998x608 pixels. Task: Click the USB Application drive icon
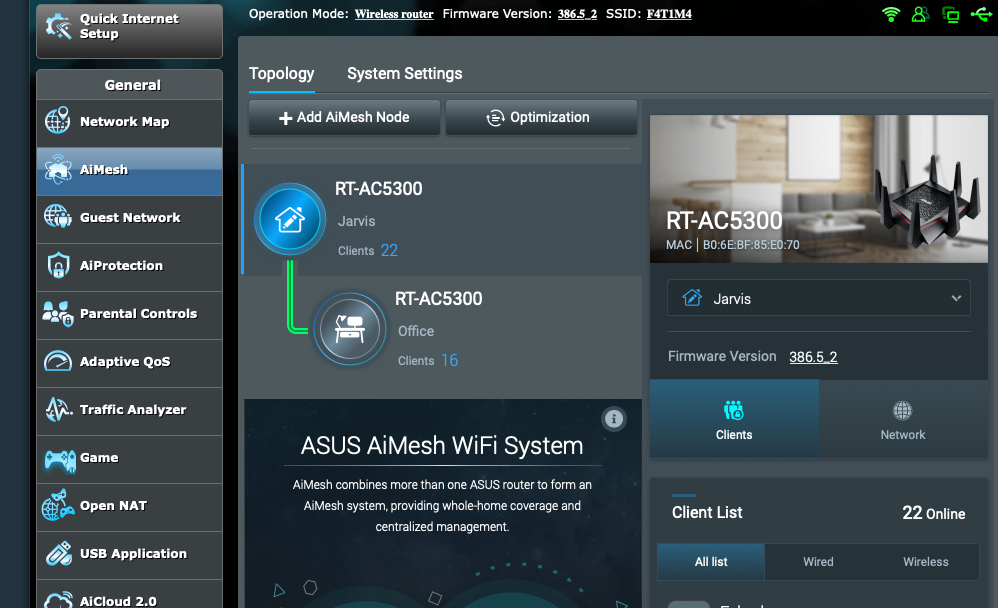[x=59, y=553]
